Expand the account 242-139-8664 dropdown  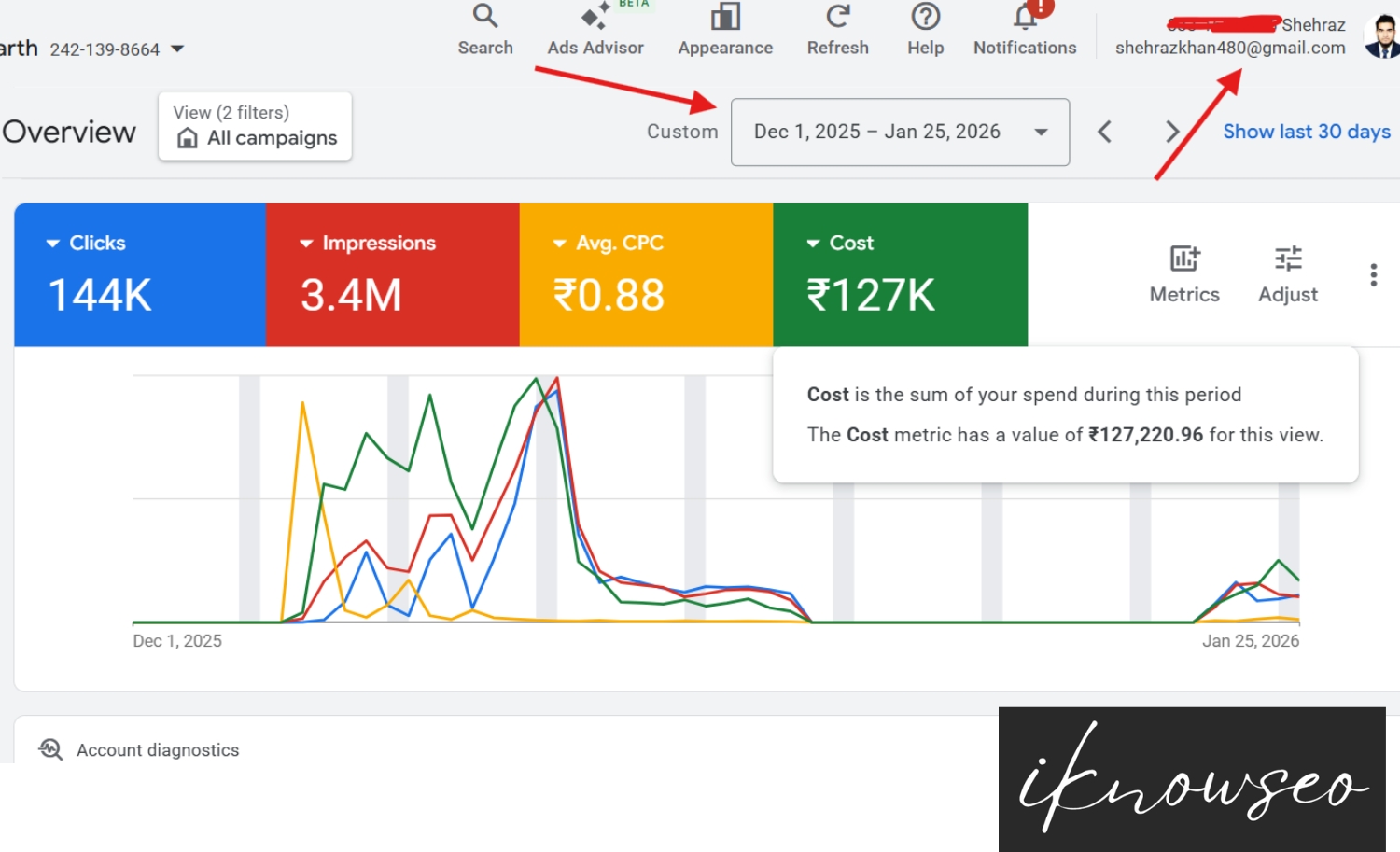click(176, 49)
